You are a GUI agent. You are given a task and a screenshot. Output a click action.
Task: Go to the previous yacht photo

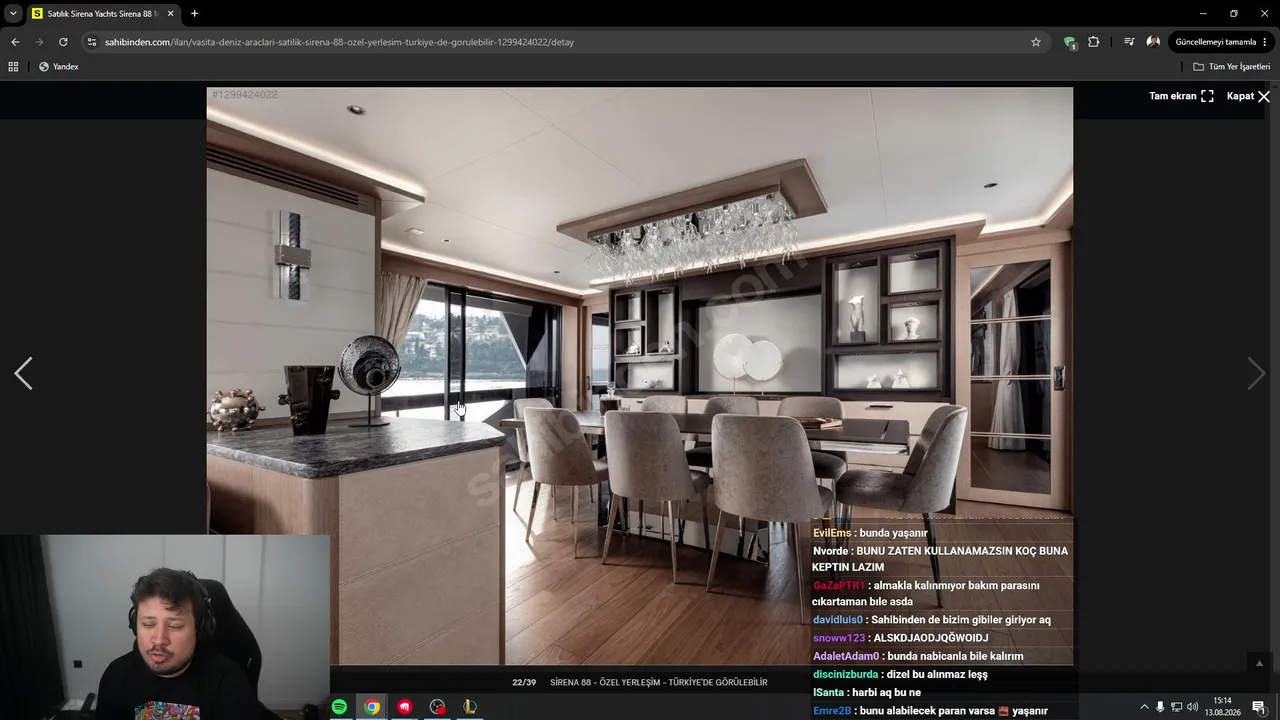coord(23,373)
